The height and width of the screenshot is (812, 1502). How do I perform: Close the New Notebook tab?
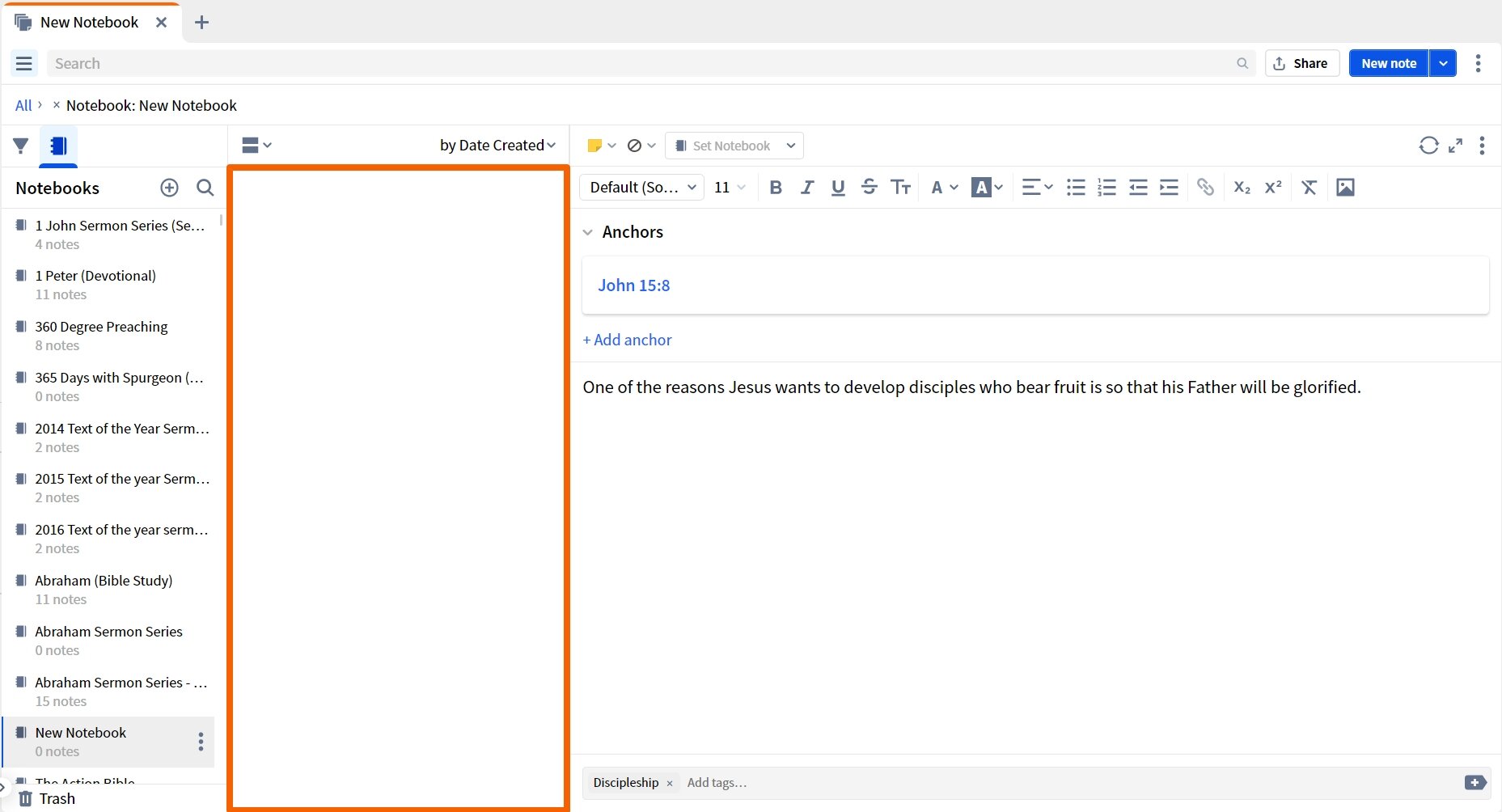(161, 23)
